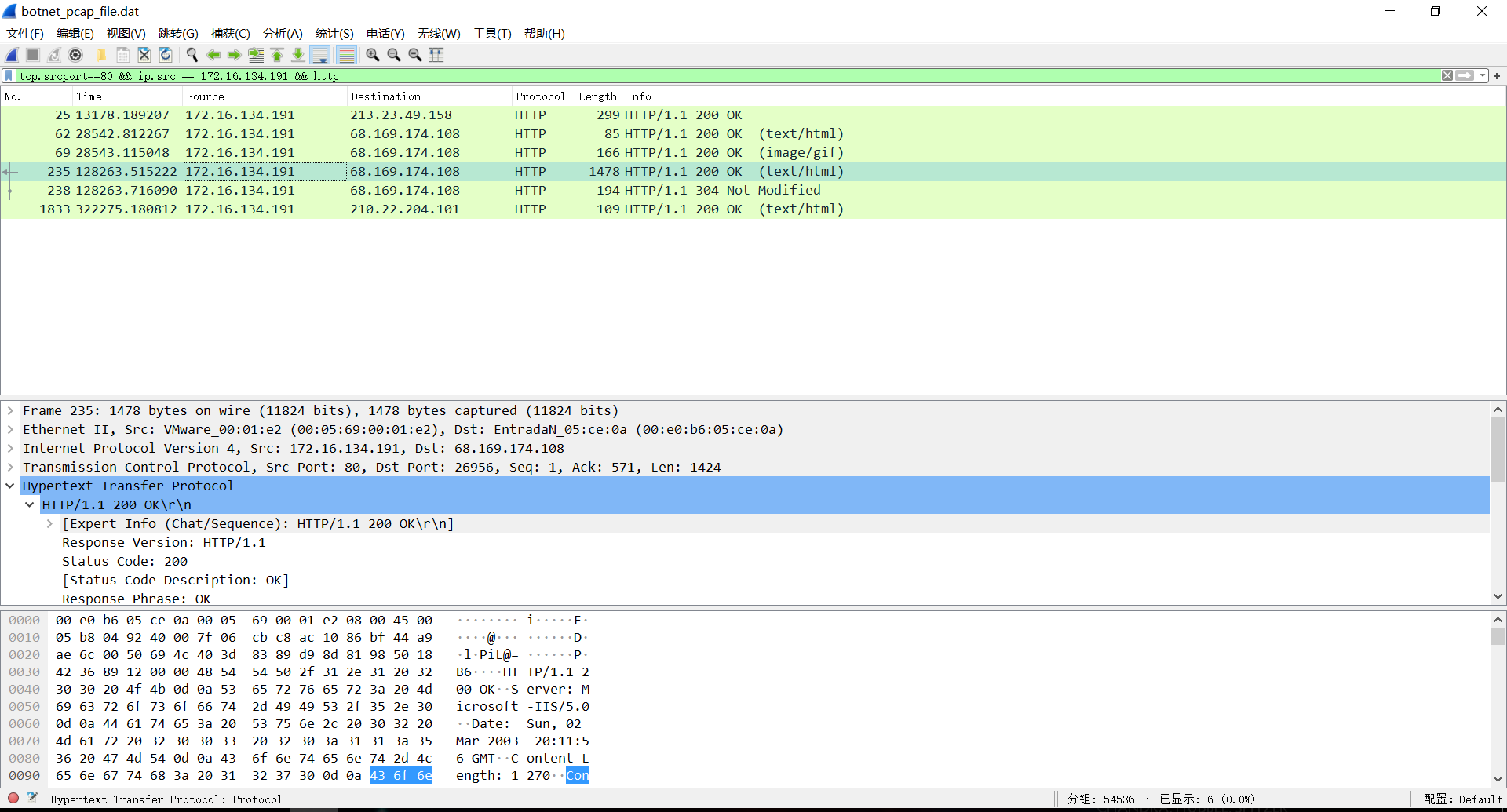Screen dimensions: 1507x812
Task: Start capture with the shark fin icon
Action: click(13, 55)
